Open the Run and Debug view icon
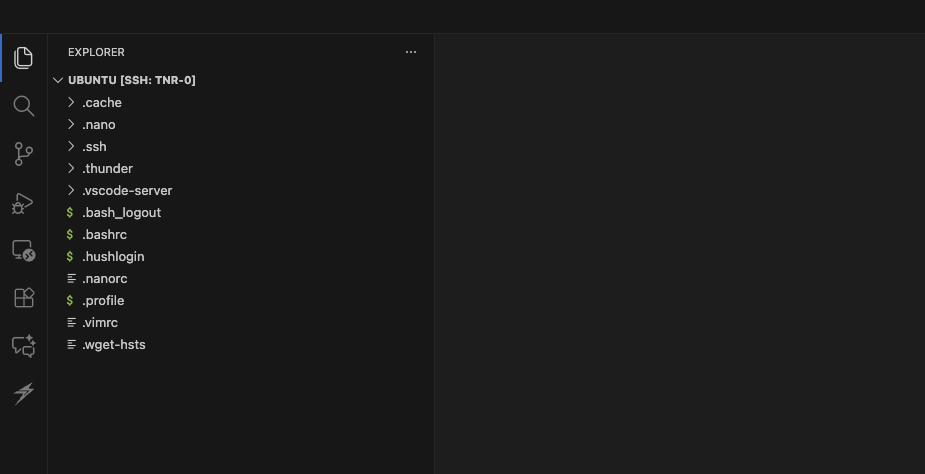The width and height of the screenshot is (925, 474). (23, 203)
